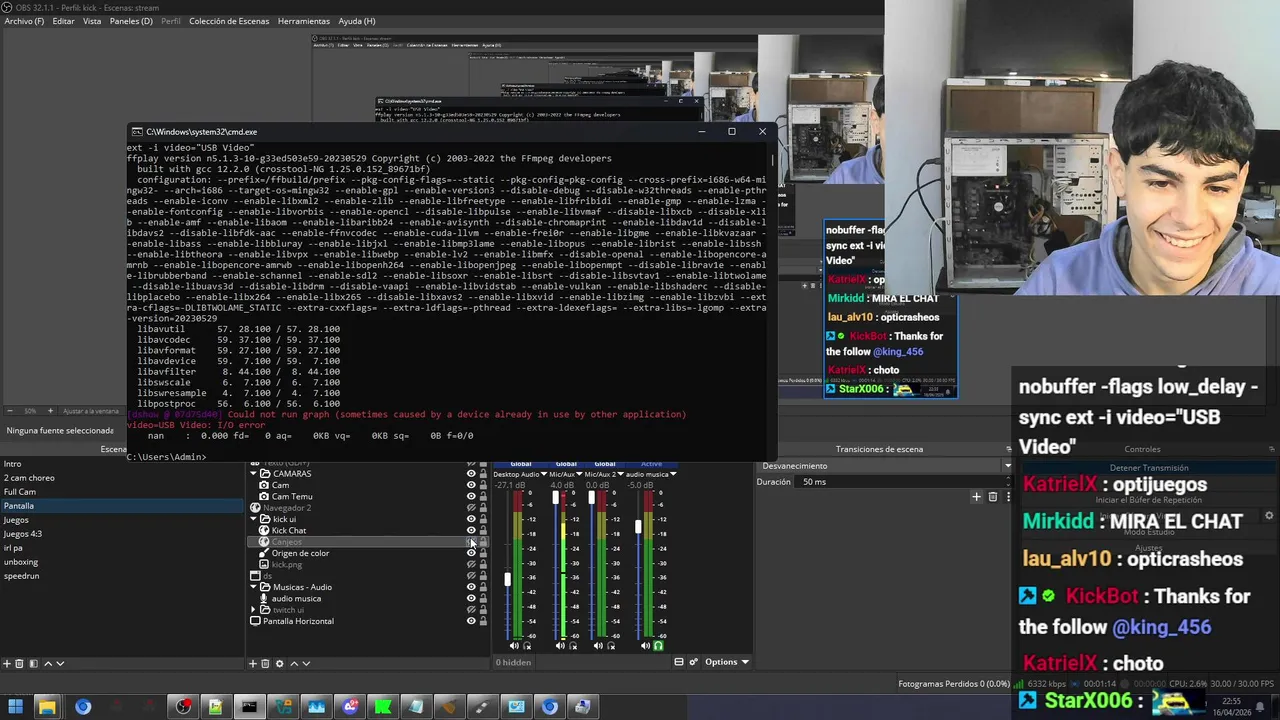Toggle mixer layout icon beside Options
Image resolution: width=1280 pixels, height=720 pixels.
click(x=679, y=662)
